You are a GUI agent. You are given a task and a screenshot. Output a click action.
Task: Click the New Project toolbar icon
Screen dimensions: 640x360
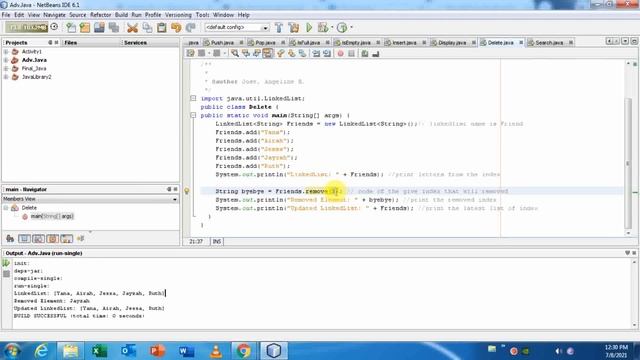point(85,28)
